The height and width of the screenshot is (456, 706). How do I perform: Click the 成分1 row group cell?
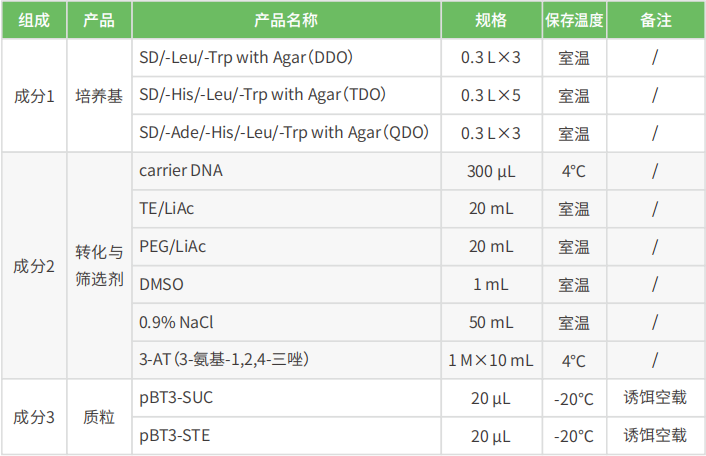pos(33,96)
